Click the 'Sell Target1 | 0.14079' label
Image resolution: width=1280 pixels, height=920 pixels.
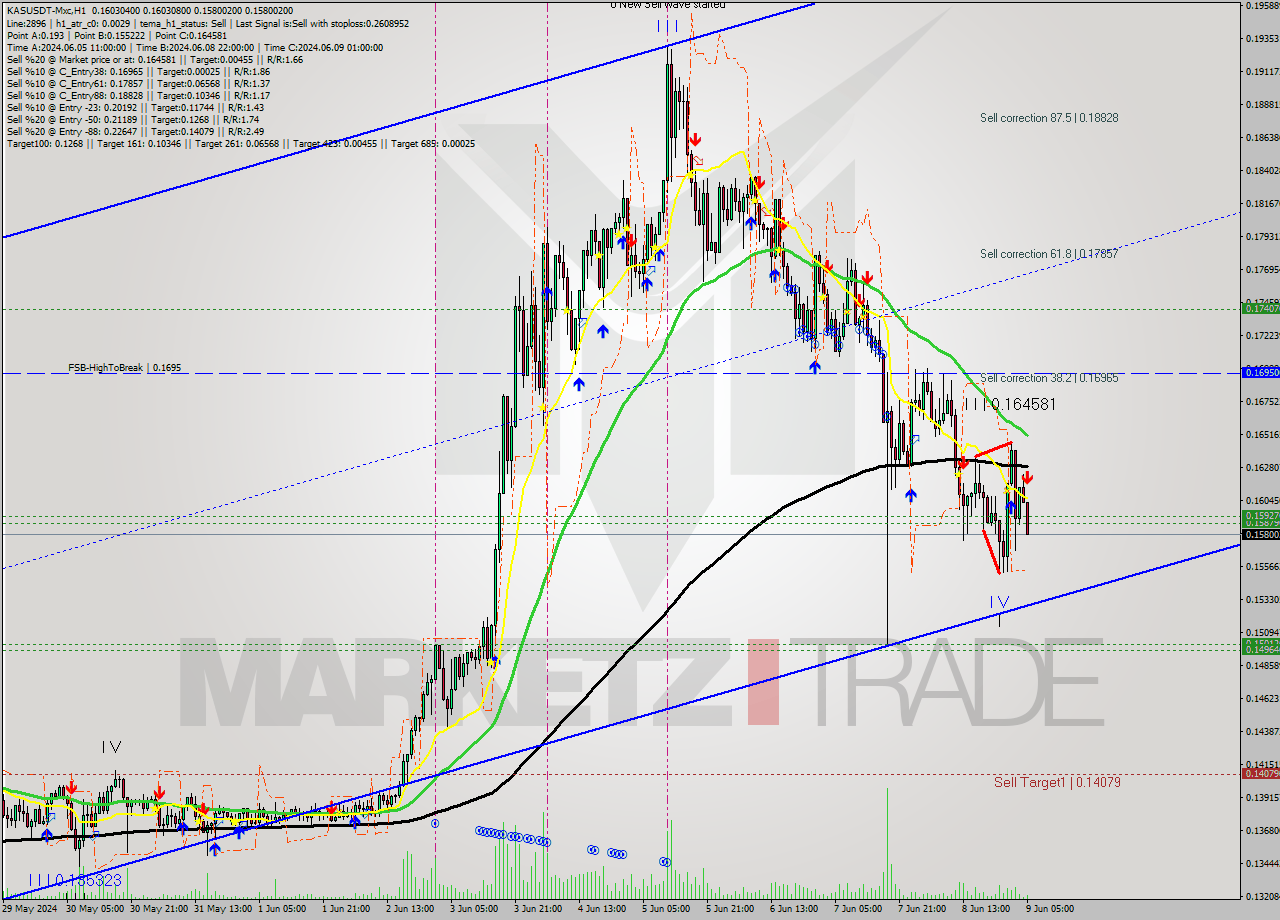(x=1057, y=782)
